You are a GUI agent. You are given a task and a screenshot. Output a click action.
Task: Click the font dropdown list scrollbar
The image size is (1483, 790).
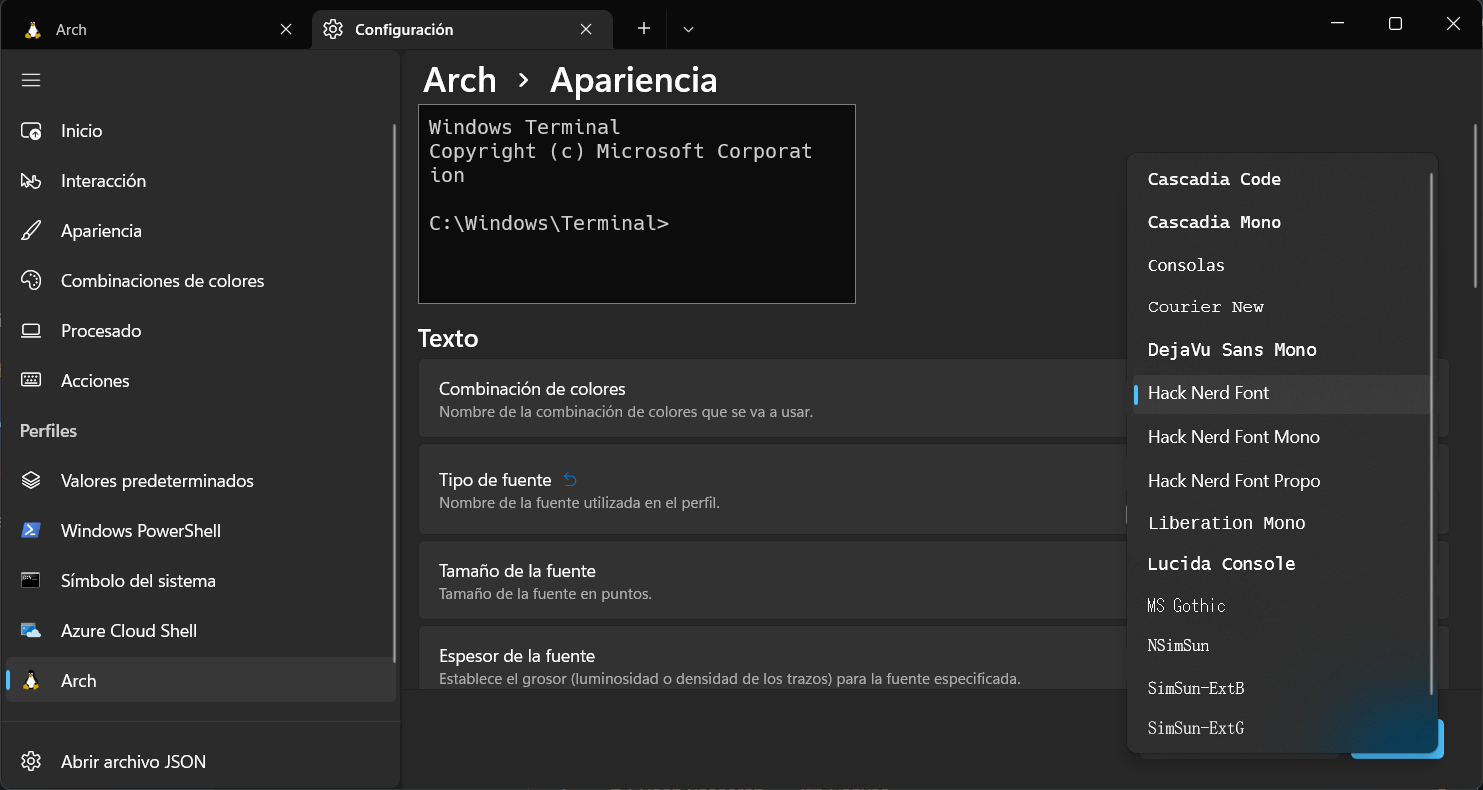click(x=1431, y=433)
